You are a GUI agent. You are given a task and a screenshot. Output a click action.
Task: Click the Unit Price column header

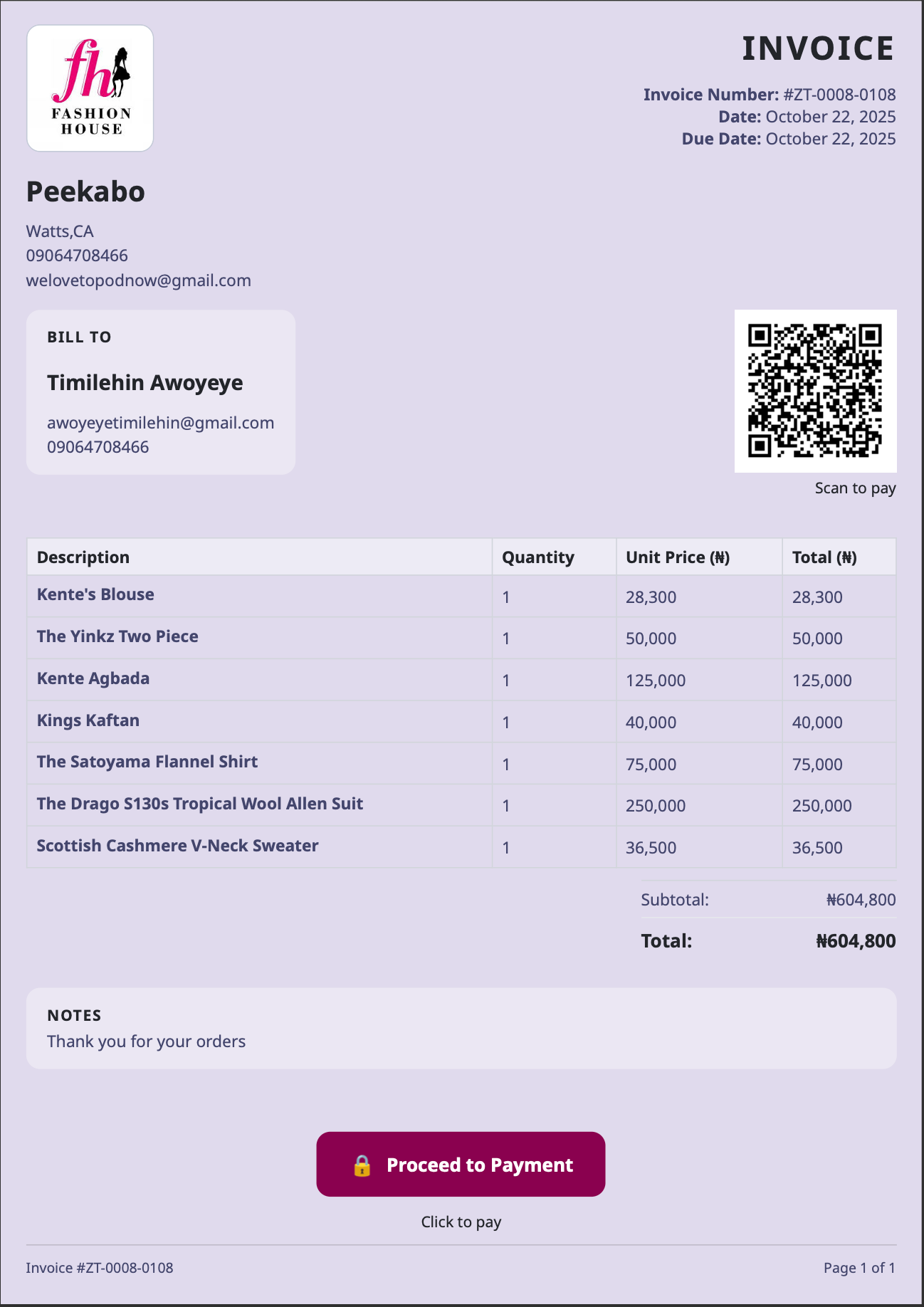[x=677, y=557]
